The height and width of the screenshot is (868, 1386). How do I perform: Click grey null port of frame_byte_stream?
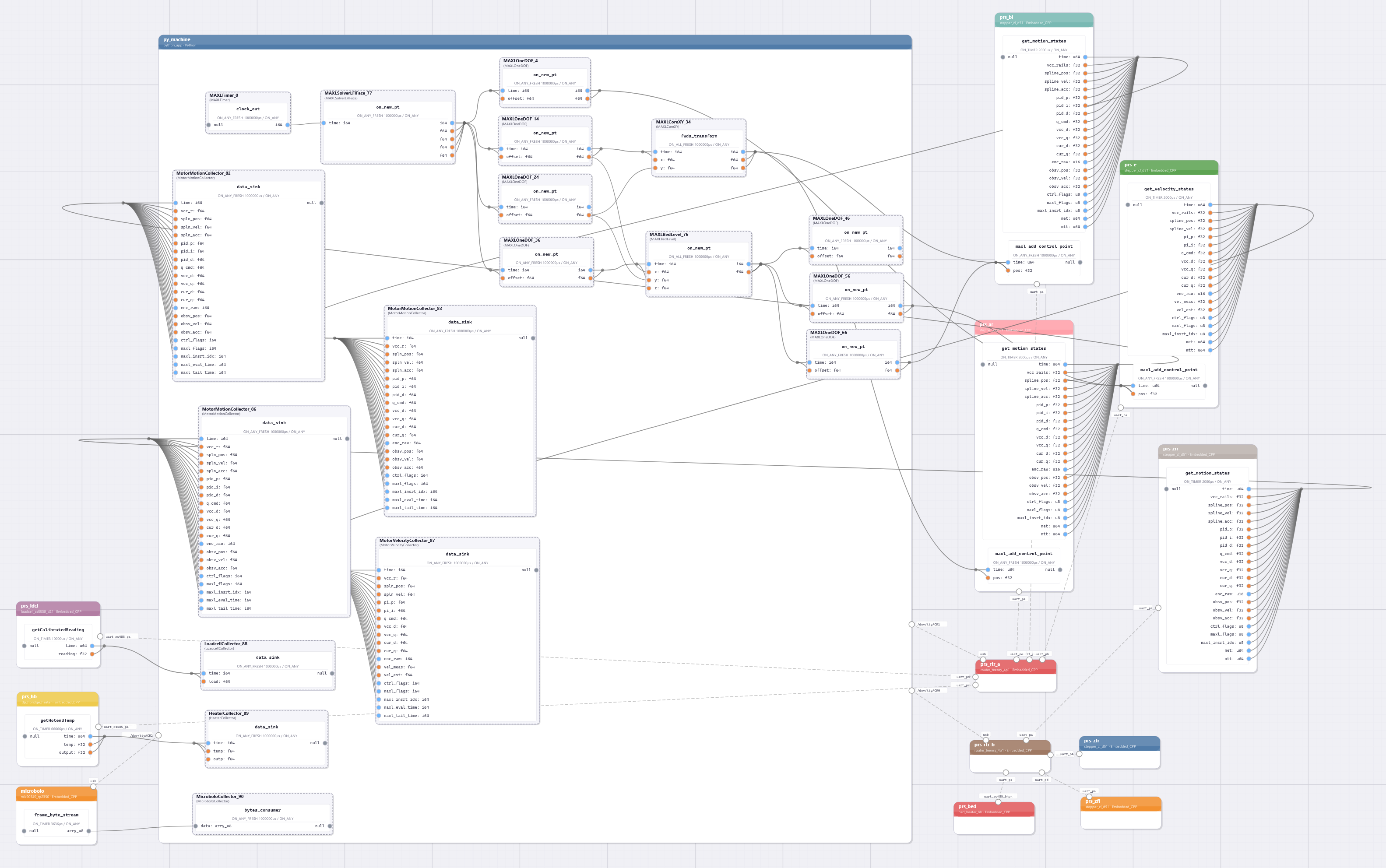(x=24, y=831)
